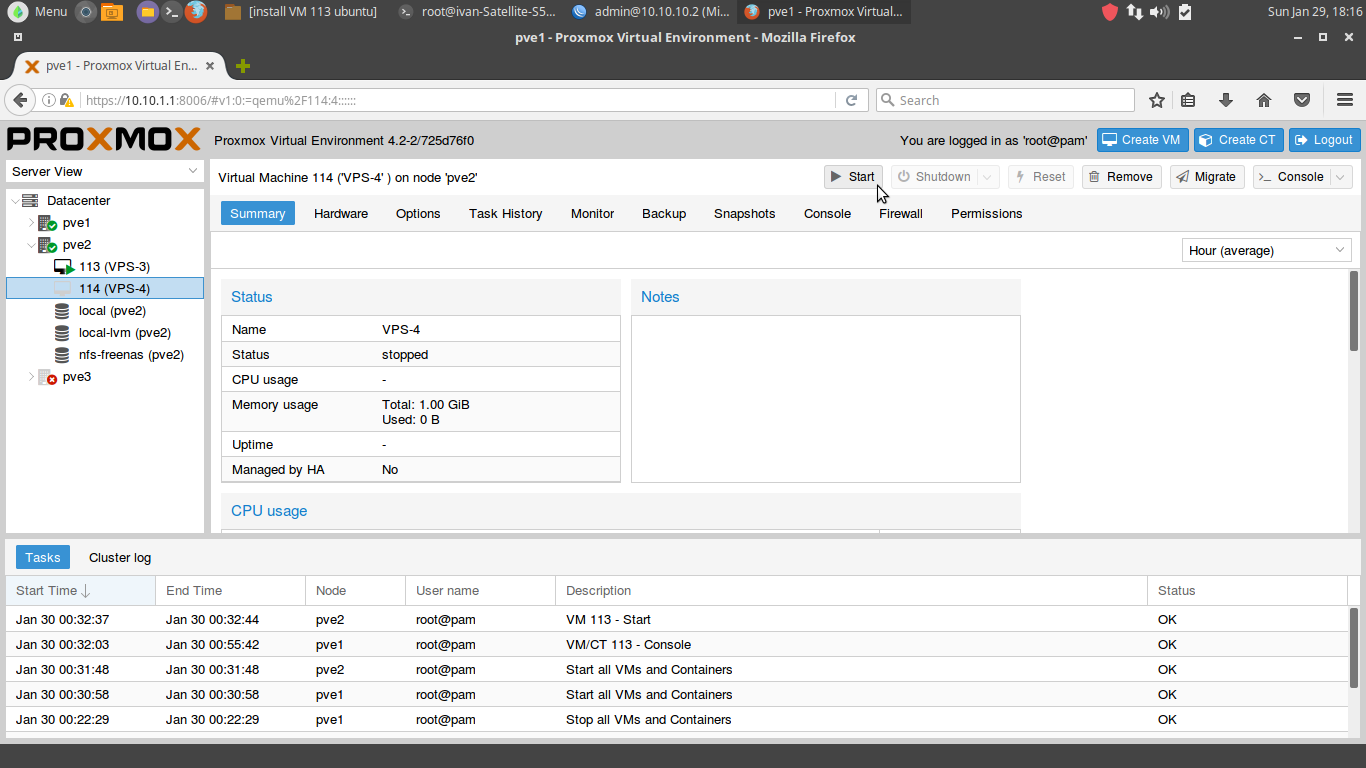This screenshot has width=1366, height=768.
Task: Bookmark this page with the star icon
Action: coord(1157,100)
